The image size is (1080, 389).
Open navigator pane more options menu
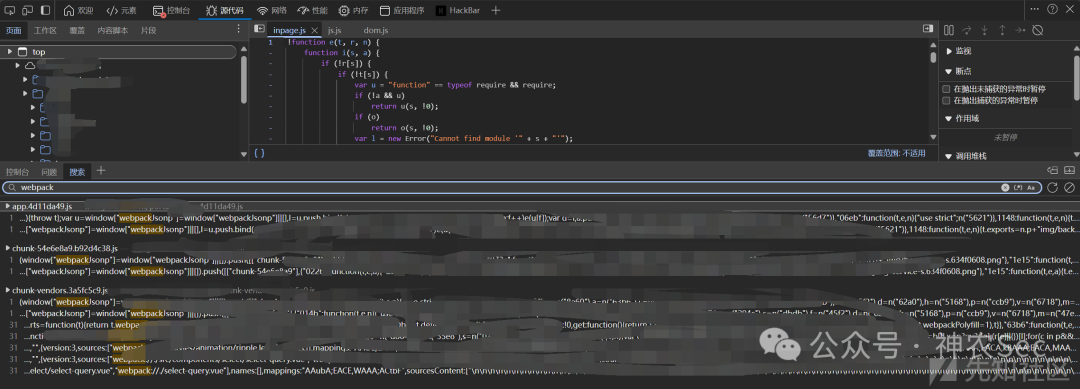point(238,30)
